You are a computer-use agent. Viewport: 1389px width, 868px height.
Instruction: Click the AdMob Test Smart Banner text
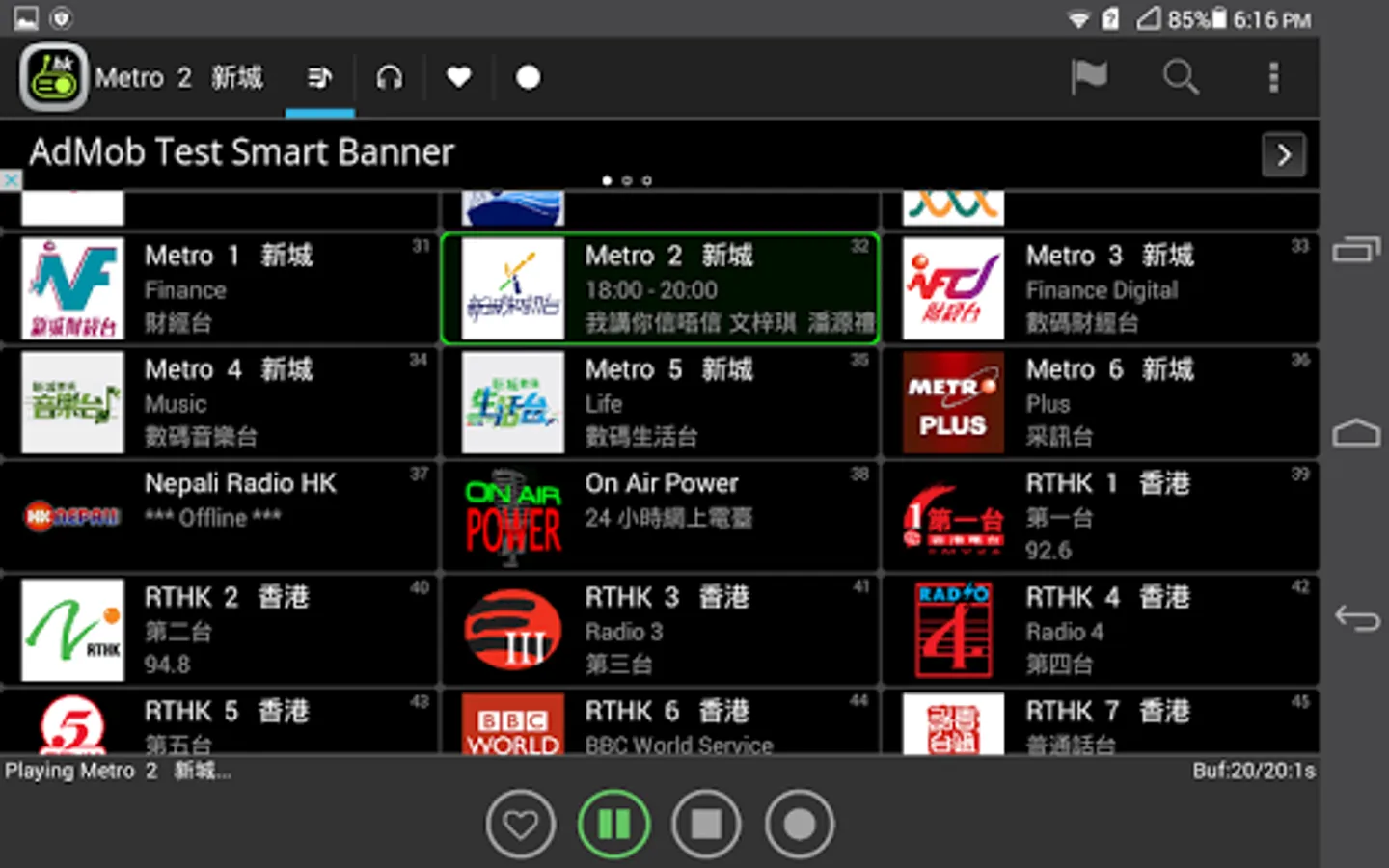[x=241, y=152]
